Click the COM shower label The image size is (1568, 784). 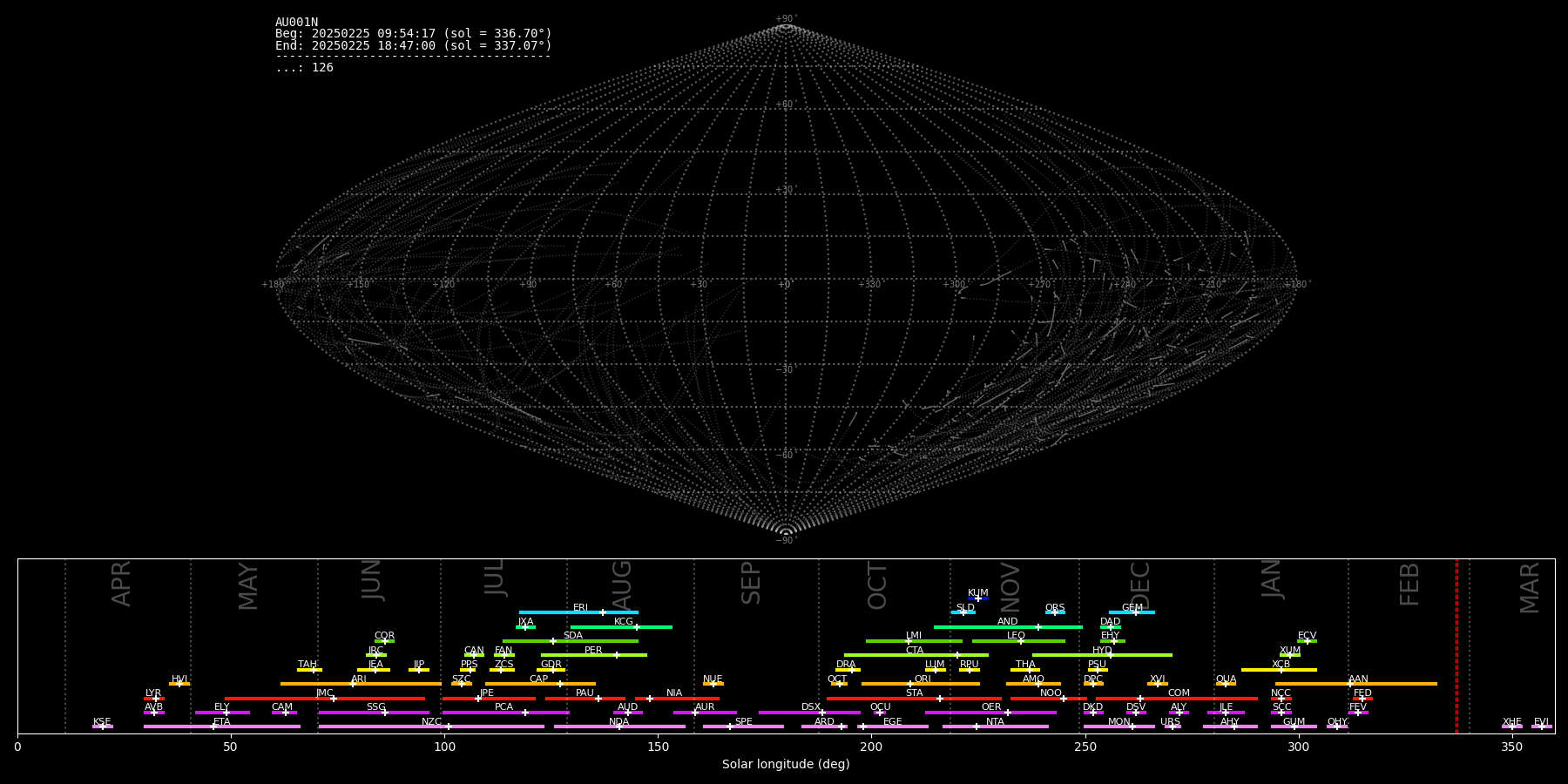tap(1179, 693)
